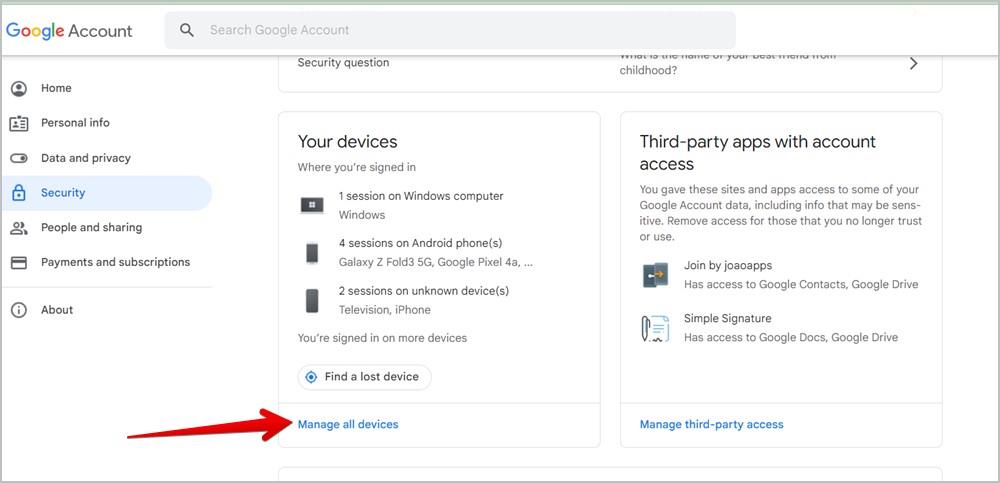Open 4 sessions on Android phone(s)
1000x483 pixels.
pyautogui.click(x=420, y=244)
